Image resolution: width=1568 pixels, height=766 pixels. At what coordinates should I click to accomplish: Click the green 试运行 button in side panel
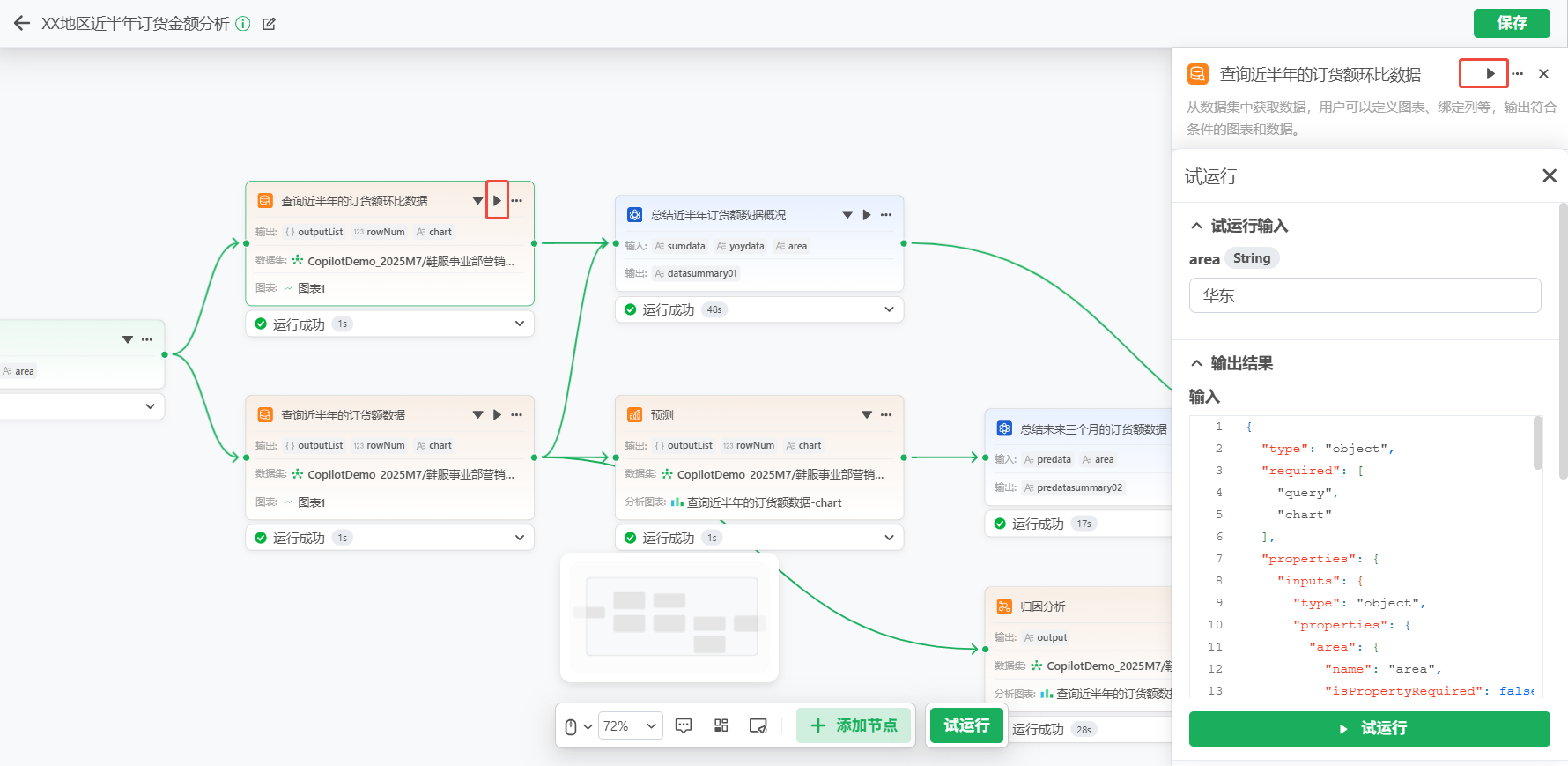pos(1369,729)
